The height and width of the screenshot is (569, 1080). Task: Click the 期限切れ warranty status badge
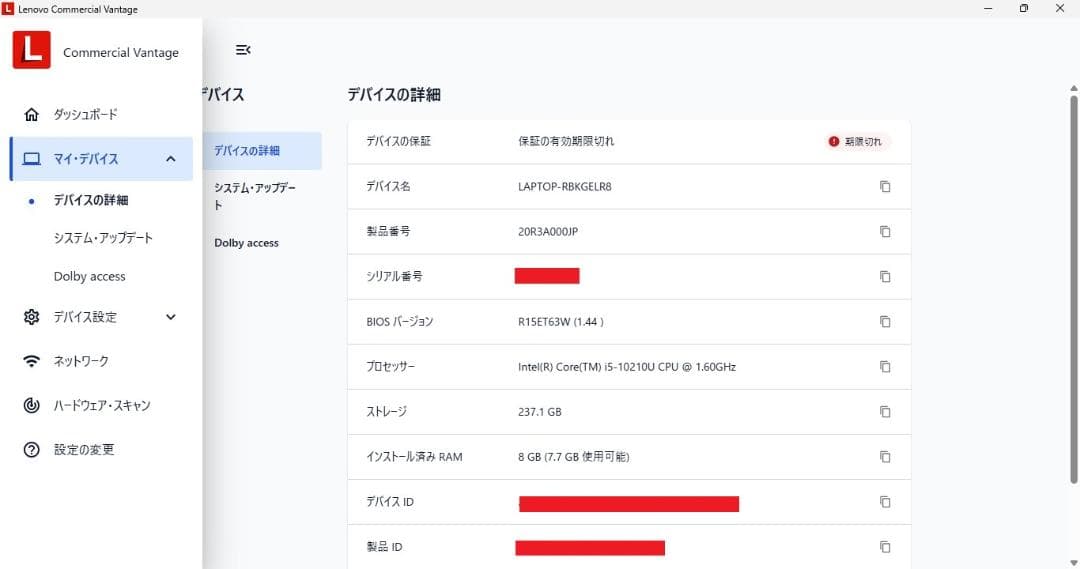857,141
